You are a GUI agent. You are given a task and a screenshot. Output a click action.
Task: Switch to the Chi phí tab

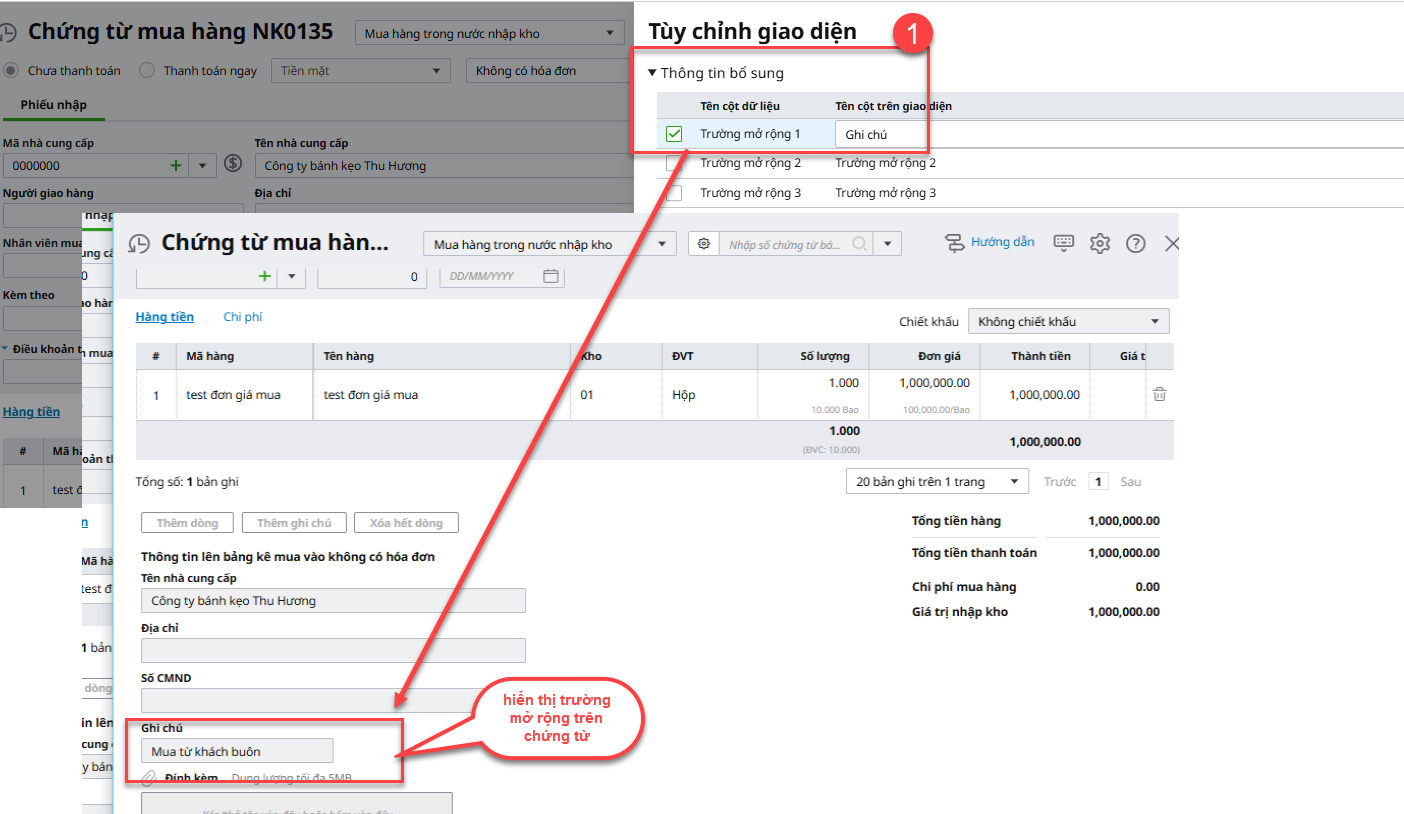point(242,317)
